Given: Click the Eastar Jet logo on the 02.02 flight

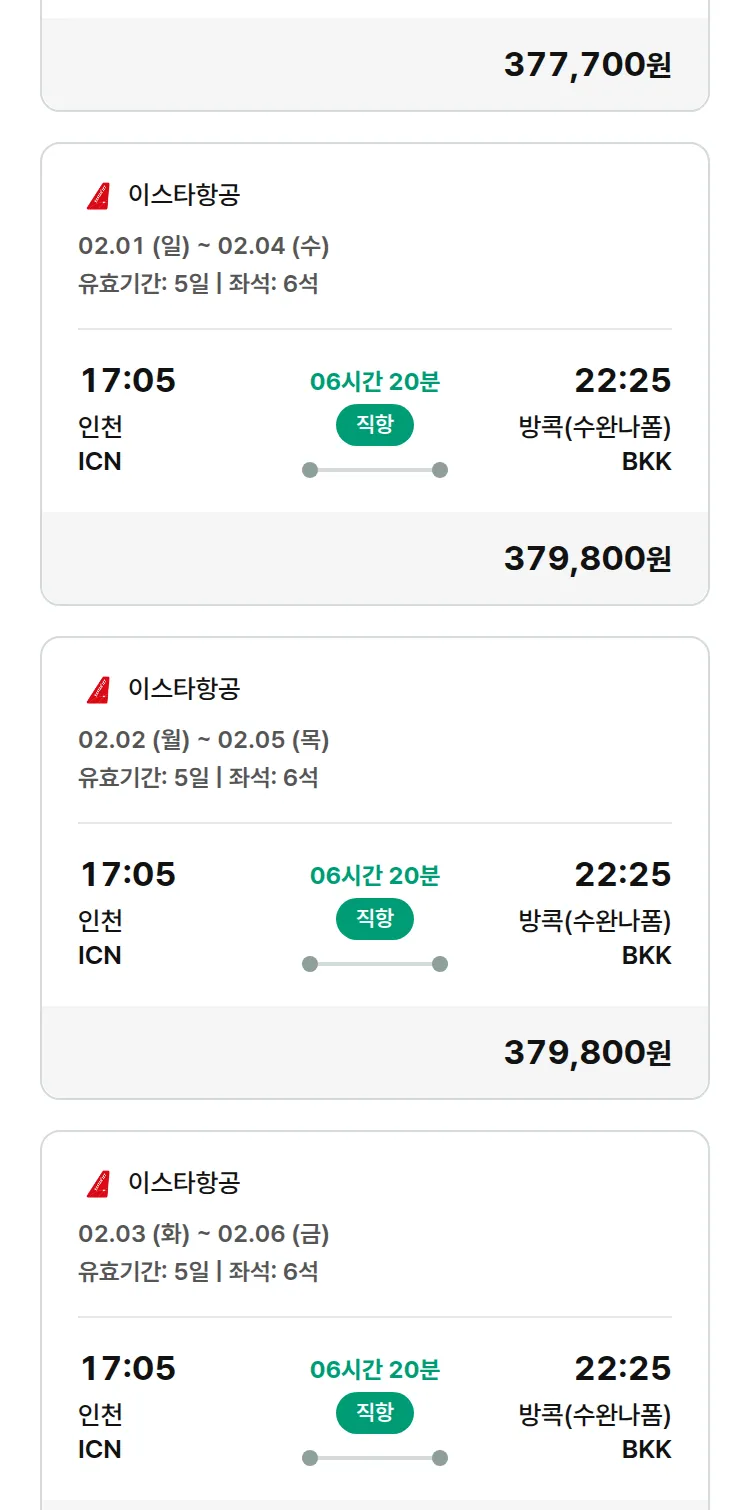Looking at the screenshot, I should pos(98,690).
